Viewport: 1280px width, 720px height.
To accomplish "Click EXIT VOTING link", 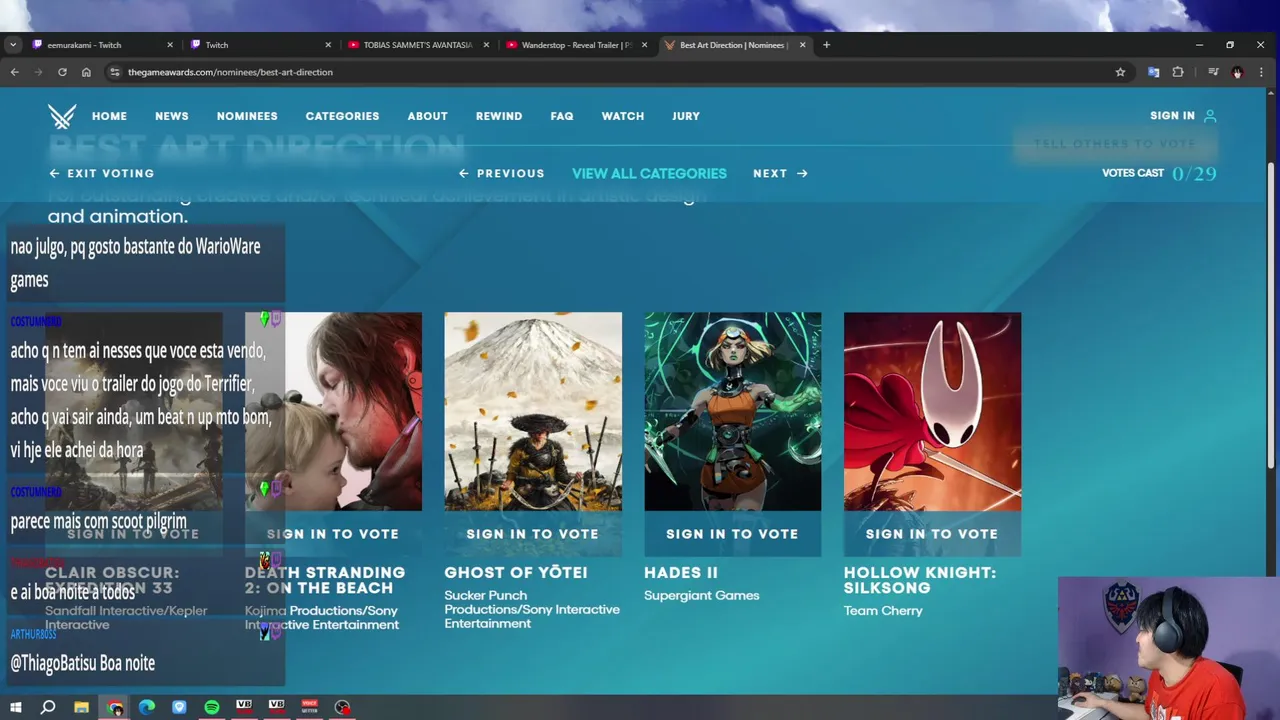I will pyautogui.click(x=102, y=173).
